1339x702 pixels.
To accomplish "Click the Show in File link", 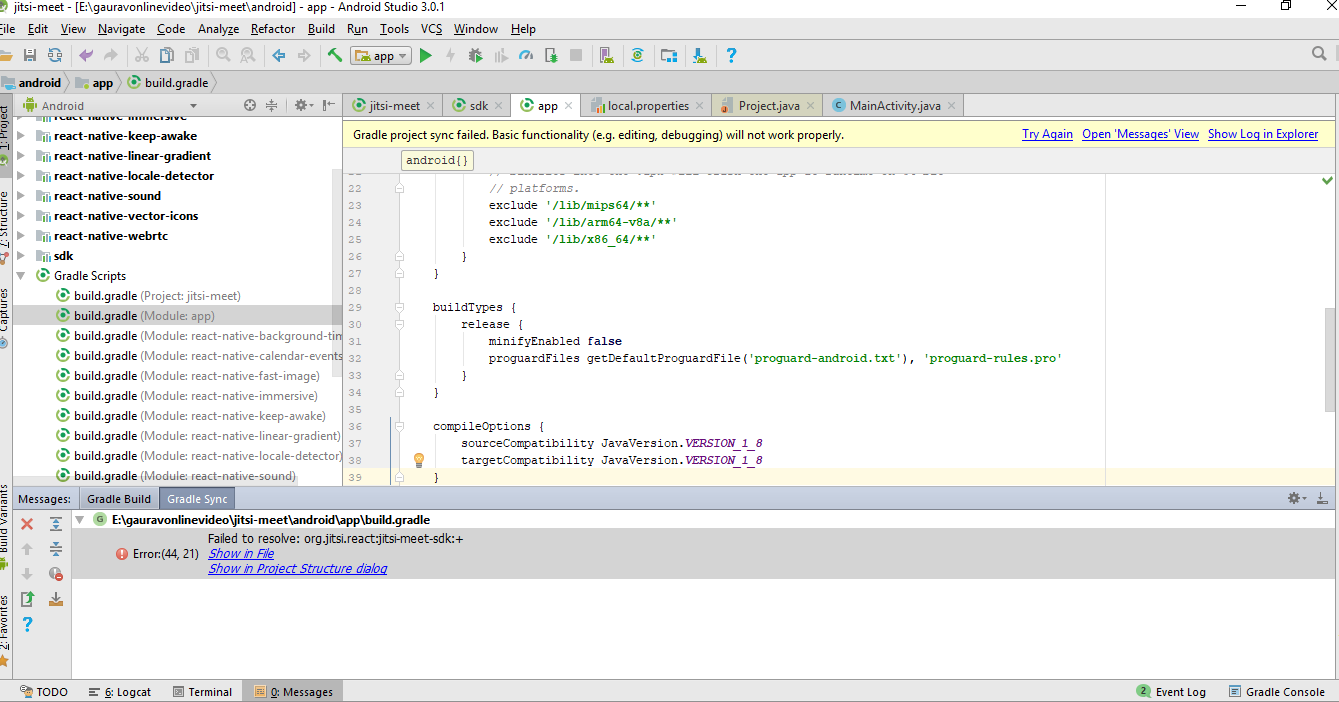I will click(x=240, y=552).
